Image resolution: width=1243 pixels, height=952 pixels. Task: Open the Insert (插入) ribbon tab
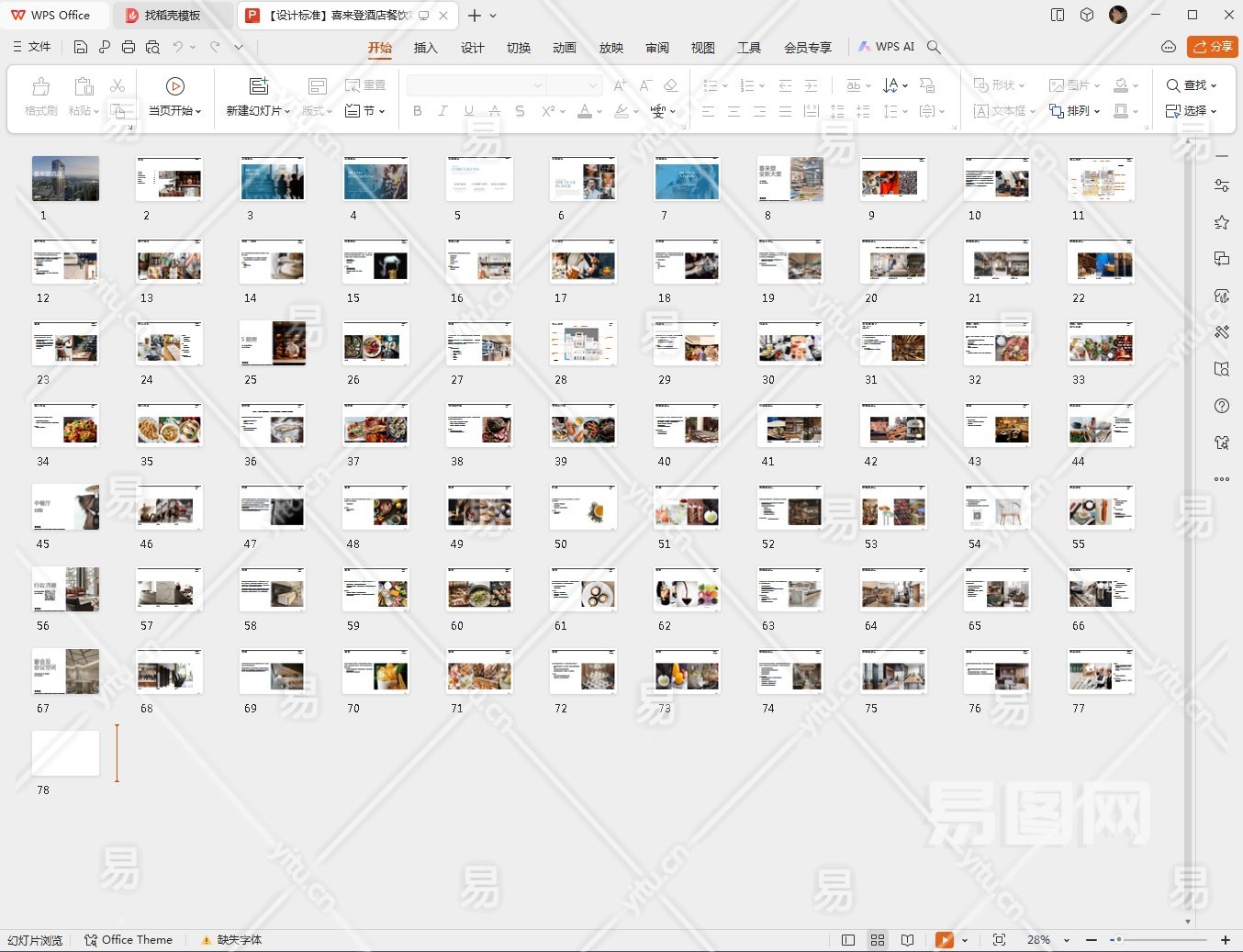click(x=425, y=48)
